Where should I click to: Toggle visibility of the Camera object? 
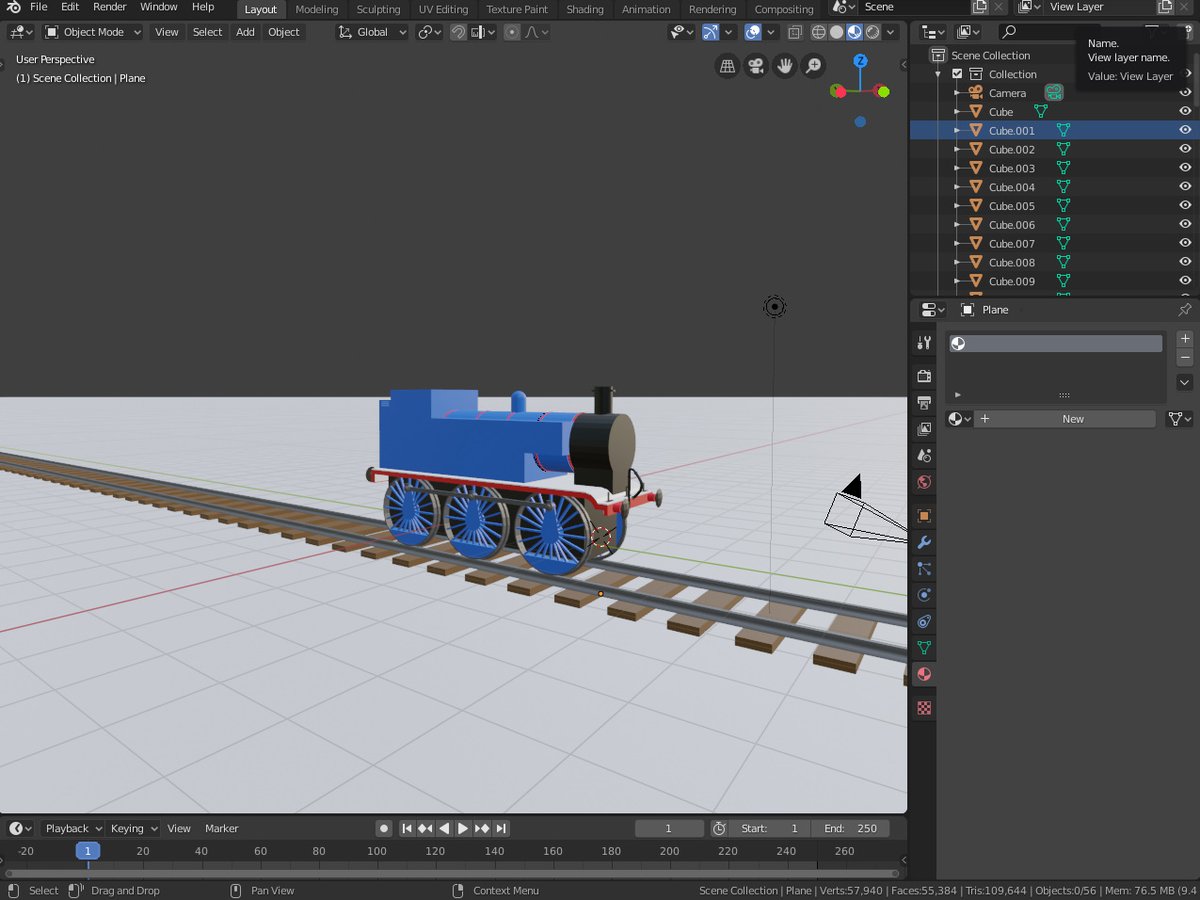[x=1185, y=93]
